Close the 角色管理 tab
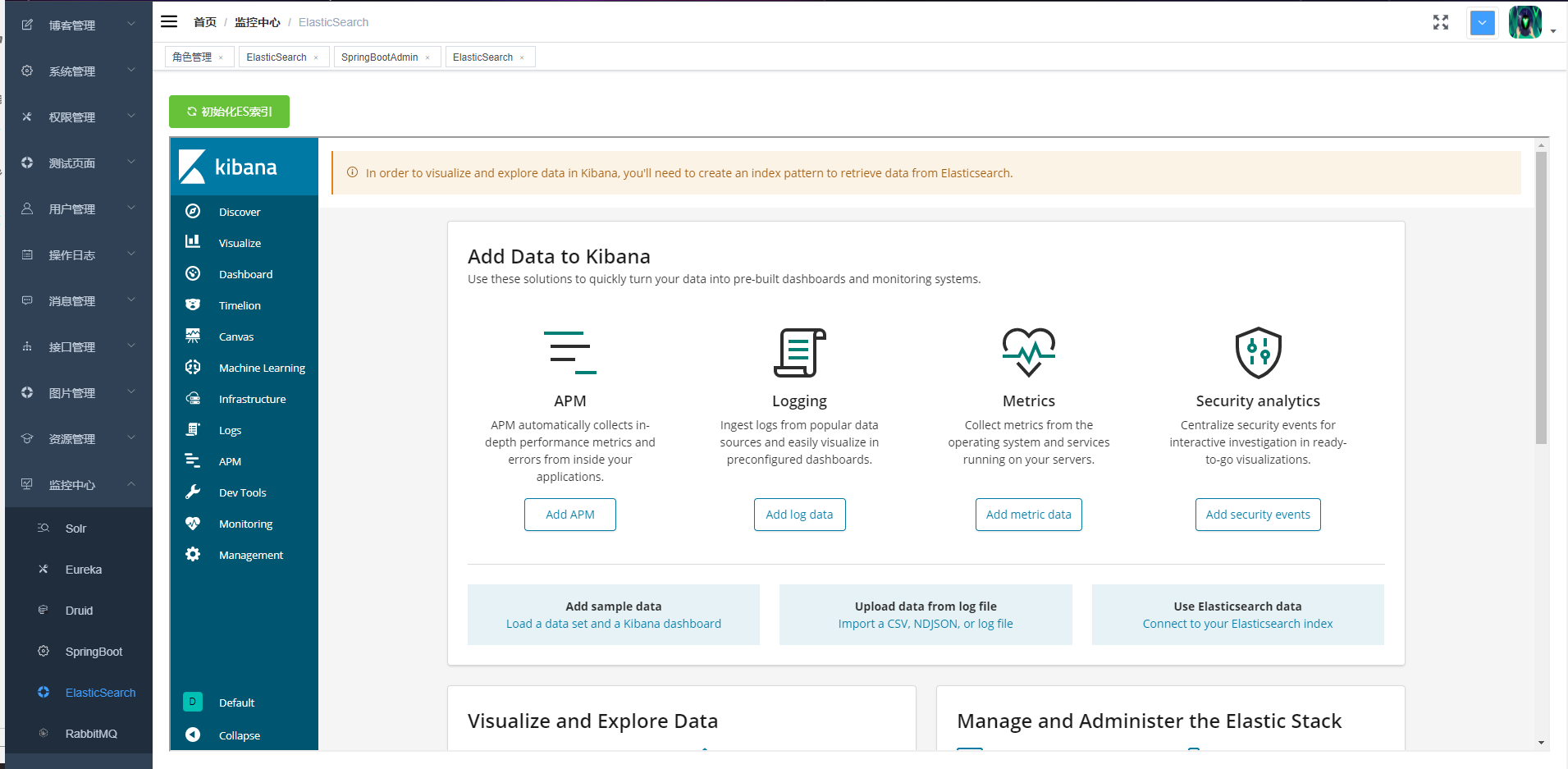The image size is (1568, 769). [x=221, y=57]
